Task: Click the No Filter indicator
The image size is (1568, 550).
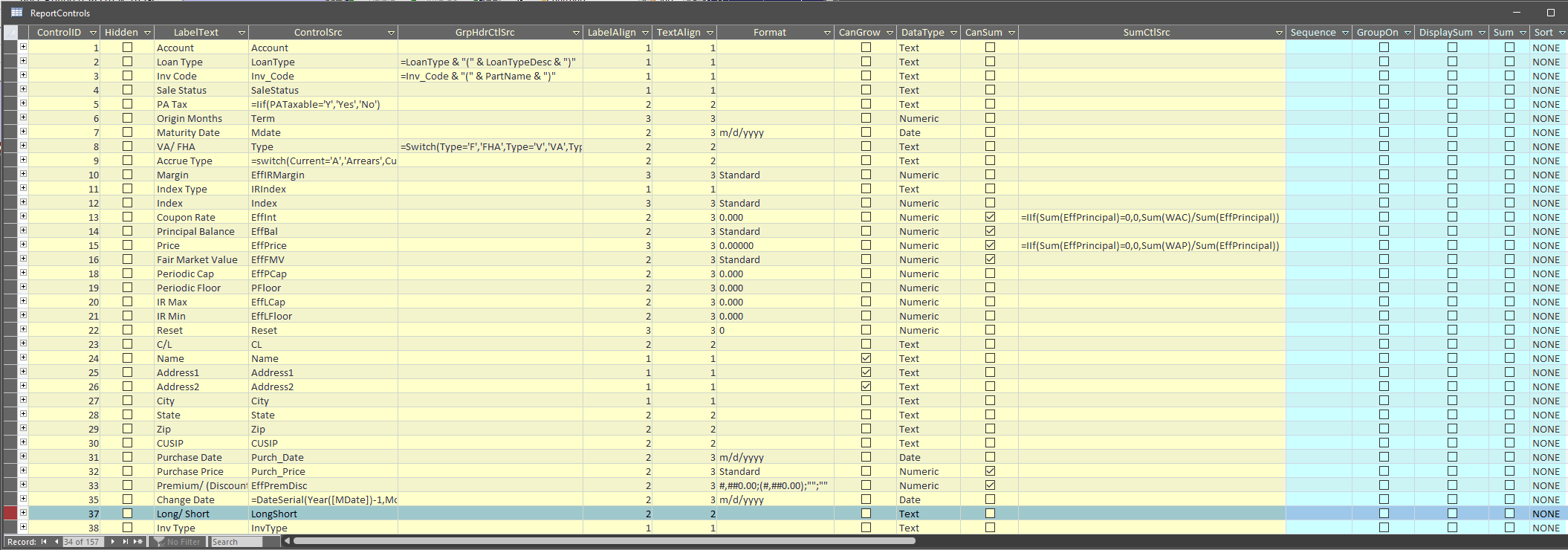Action: (x=177, y=542)
